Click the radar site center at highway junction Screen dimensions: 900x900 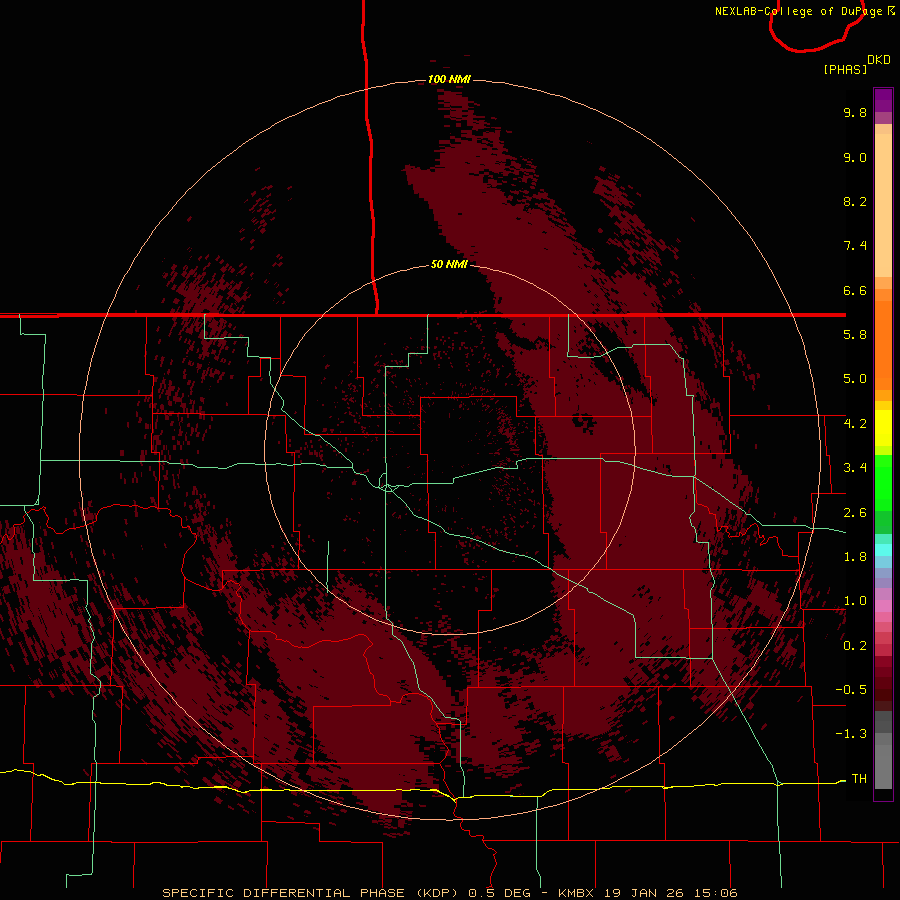(388, 487)
